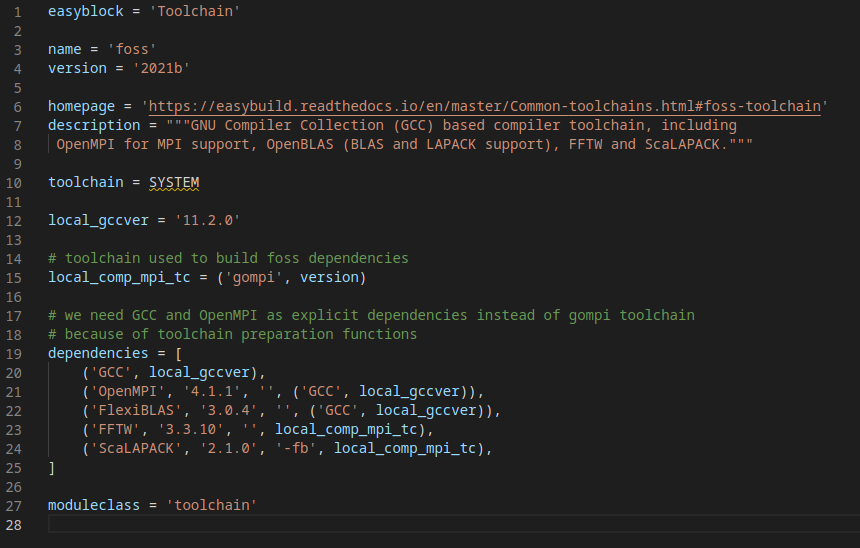Screen dimensions: 860x548
Task: Click the '# toolchain used to build' comment
Action: tap(228, 258)
